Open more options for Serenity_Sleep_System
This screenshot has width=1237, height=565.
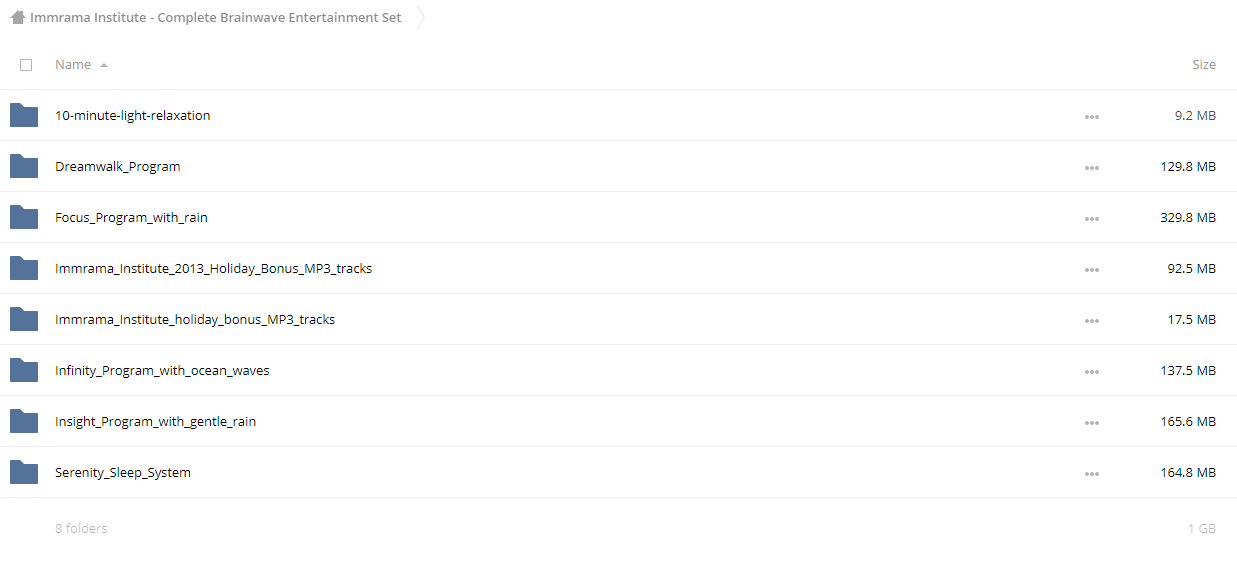[x=1091, y=474]
